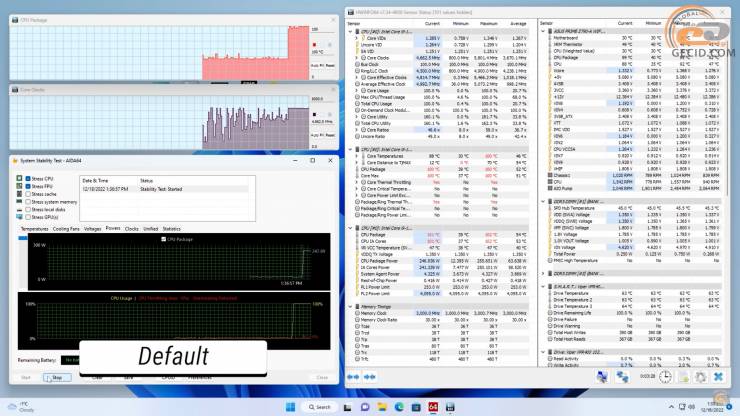
Task: Switch to the Clocks tab
Action: pos(132,229)
